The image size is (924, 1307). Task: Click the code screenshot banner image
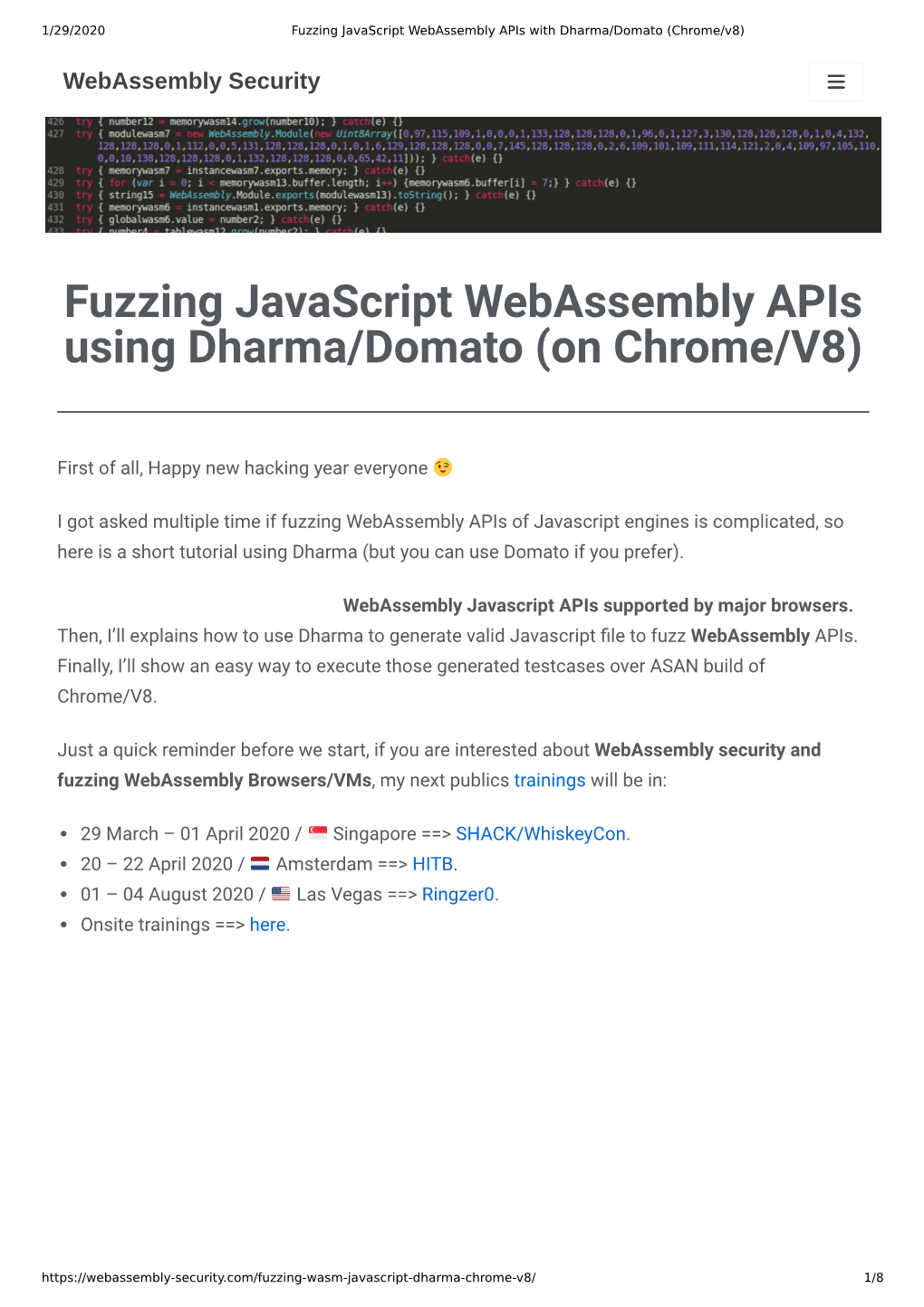tap(463, 174)
